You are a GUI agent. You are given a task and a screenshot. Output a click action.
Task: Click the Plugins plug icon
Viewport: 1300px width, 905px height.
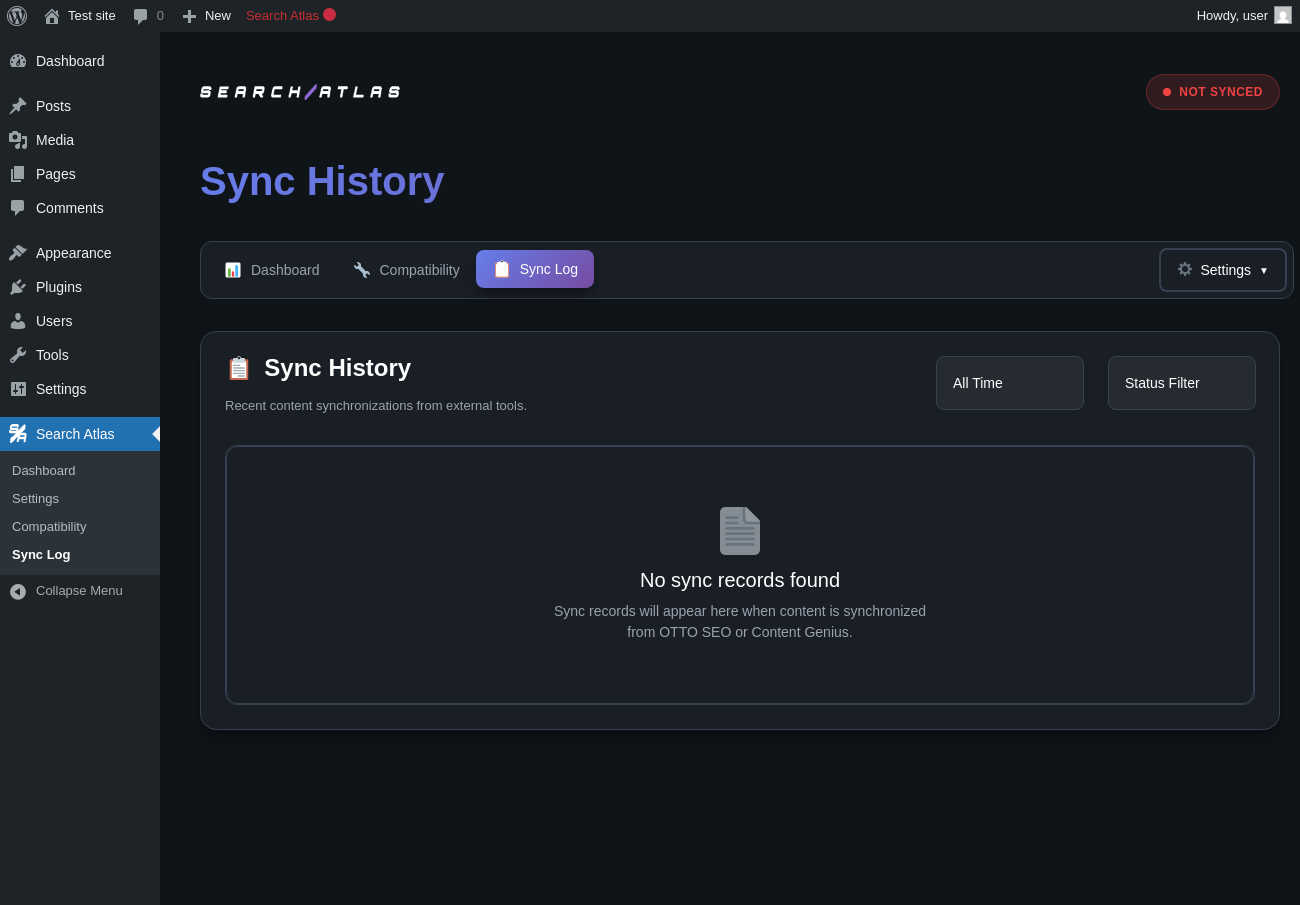tap(18, 287)
